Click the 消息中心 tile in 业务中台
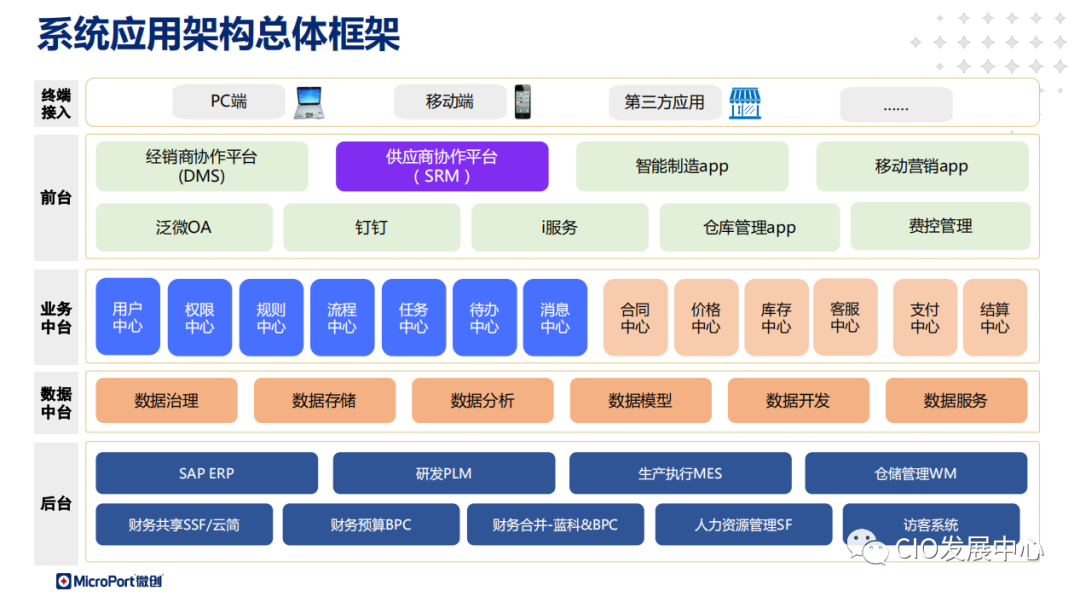The height and width of the screenshot is (597, 1080). [555, 317]
